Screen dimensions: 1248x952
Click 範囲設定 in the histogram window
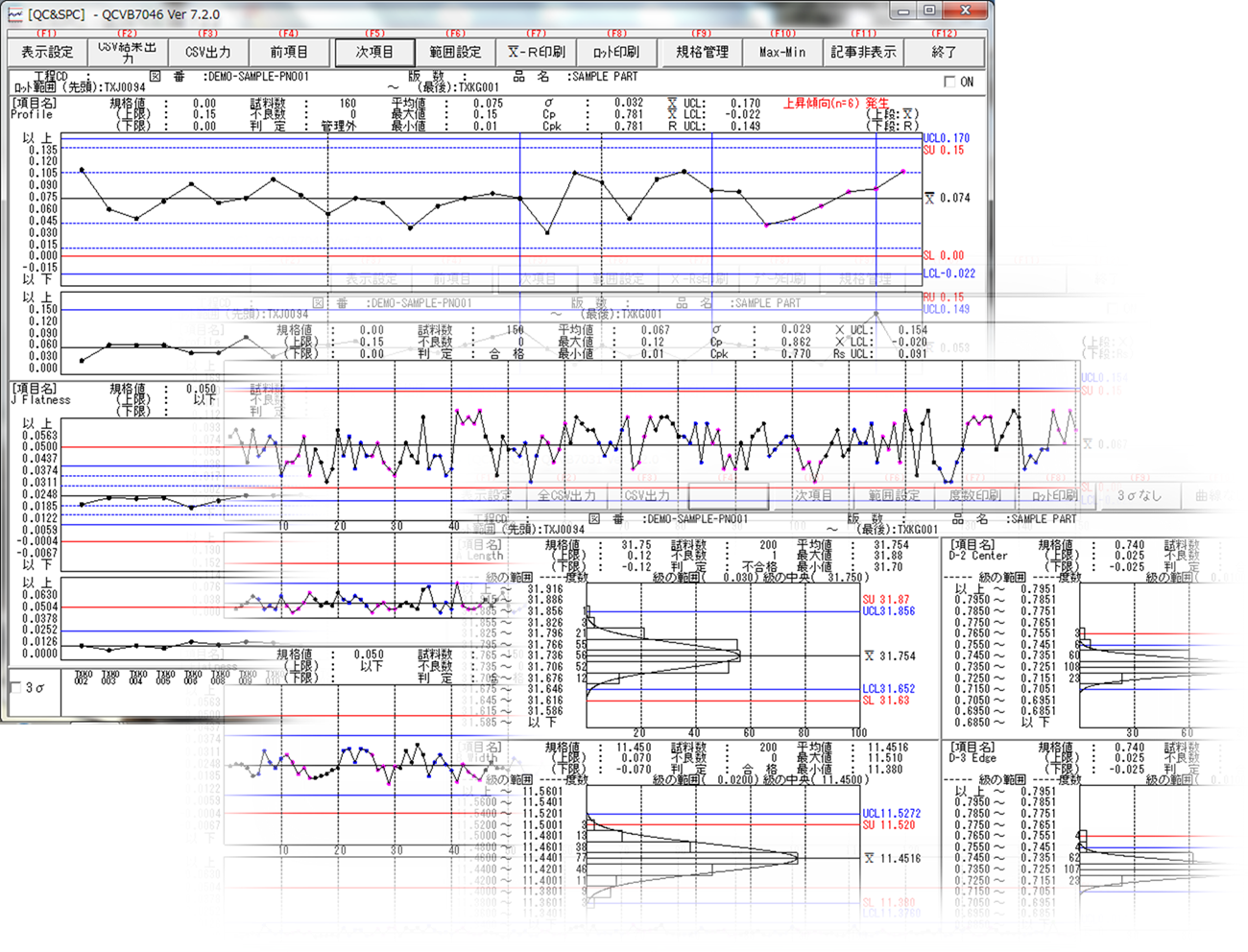point(894,496)
